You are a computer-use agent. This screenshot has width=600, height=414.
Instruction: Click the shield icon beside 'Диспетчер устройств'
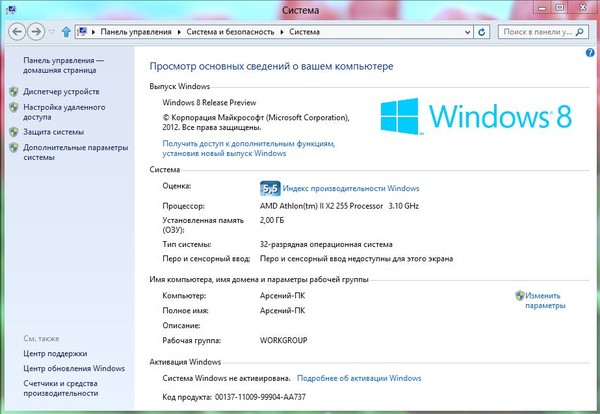point(14,91)
